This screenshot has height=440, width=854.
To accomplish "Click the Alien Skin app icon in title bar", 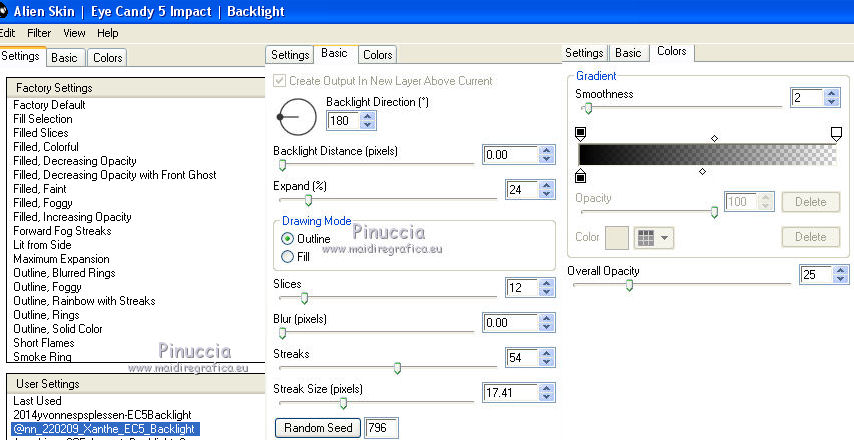I will pos(3,11).
